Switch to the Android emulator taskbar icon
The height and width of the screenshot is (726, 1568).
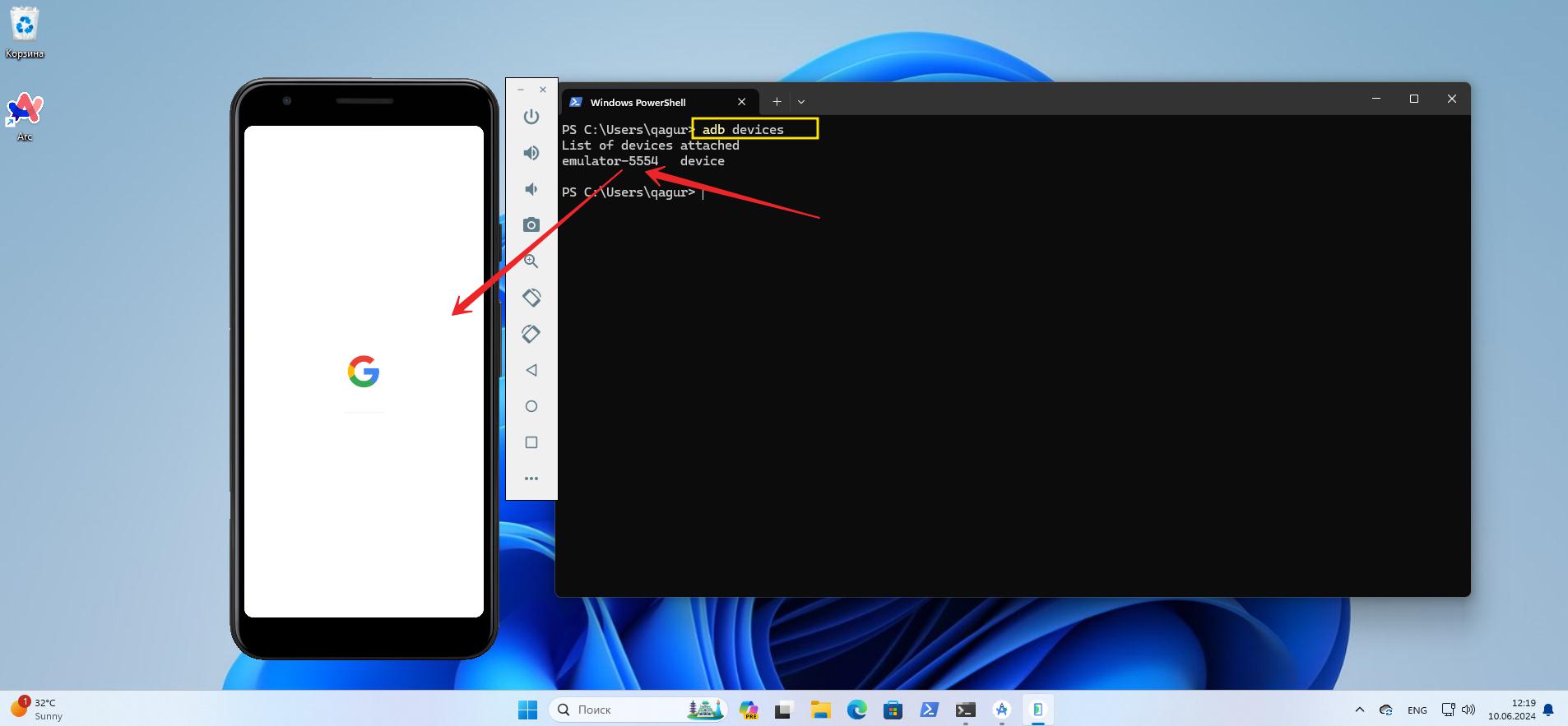pyautogui.click(x=1037, y=710)
